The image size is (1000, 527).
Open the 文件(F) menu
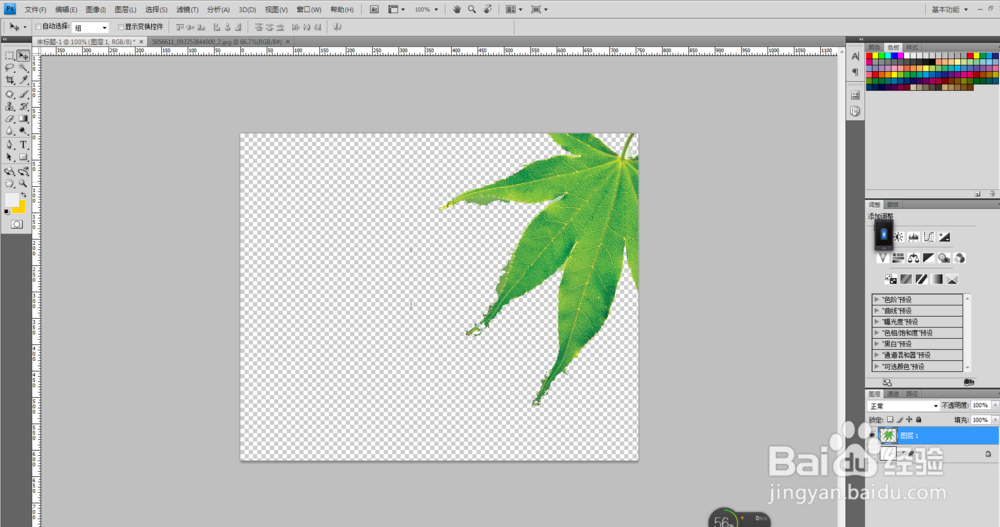(35, 10)
